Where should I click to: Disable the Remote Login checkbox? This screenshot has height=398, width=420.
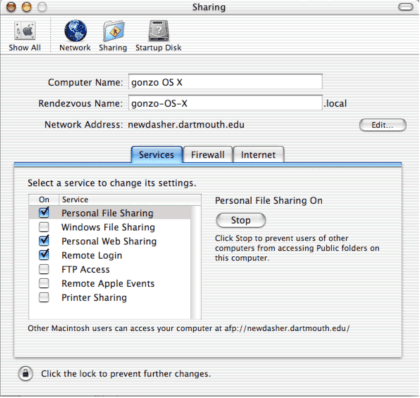click(x=44, y=255)
